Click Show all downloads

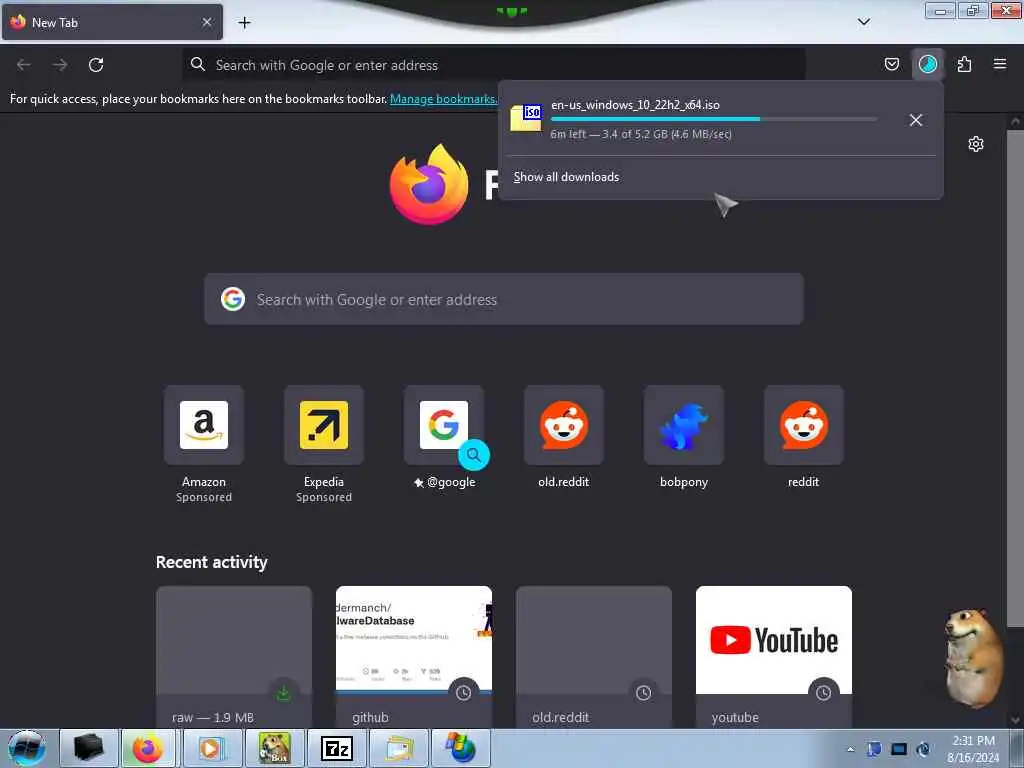tap(566, 177)
